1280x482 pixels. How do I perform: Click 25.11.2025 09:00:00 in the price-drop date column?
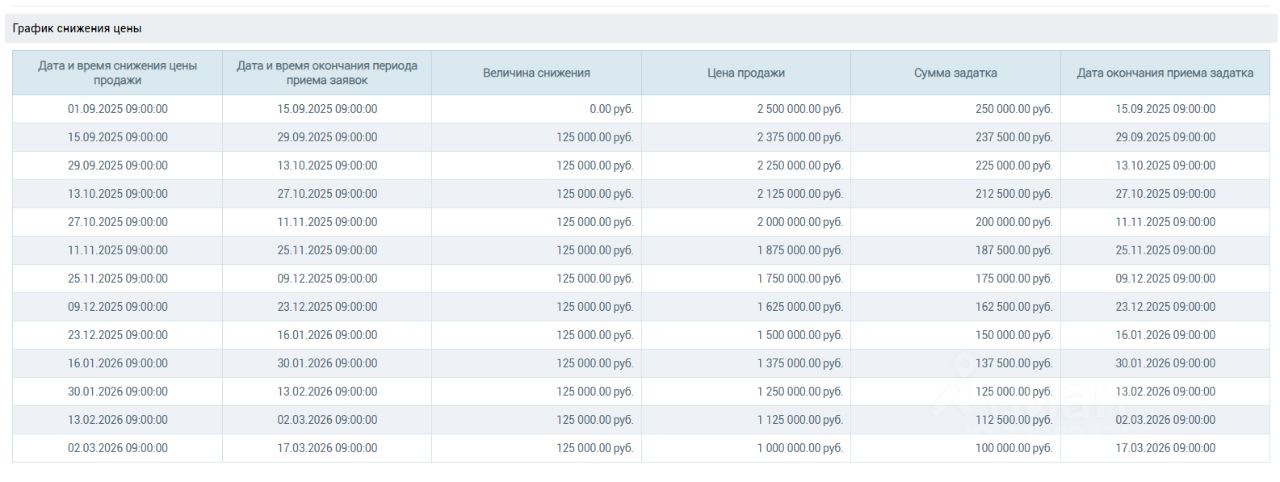pos(118,278)
